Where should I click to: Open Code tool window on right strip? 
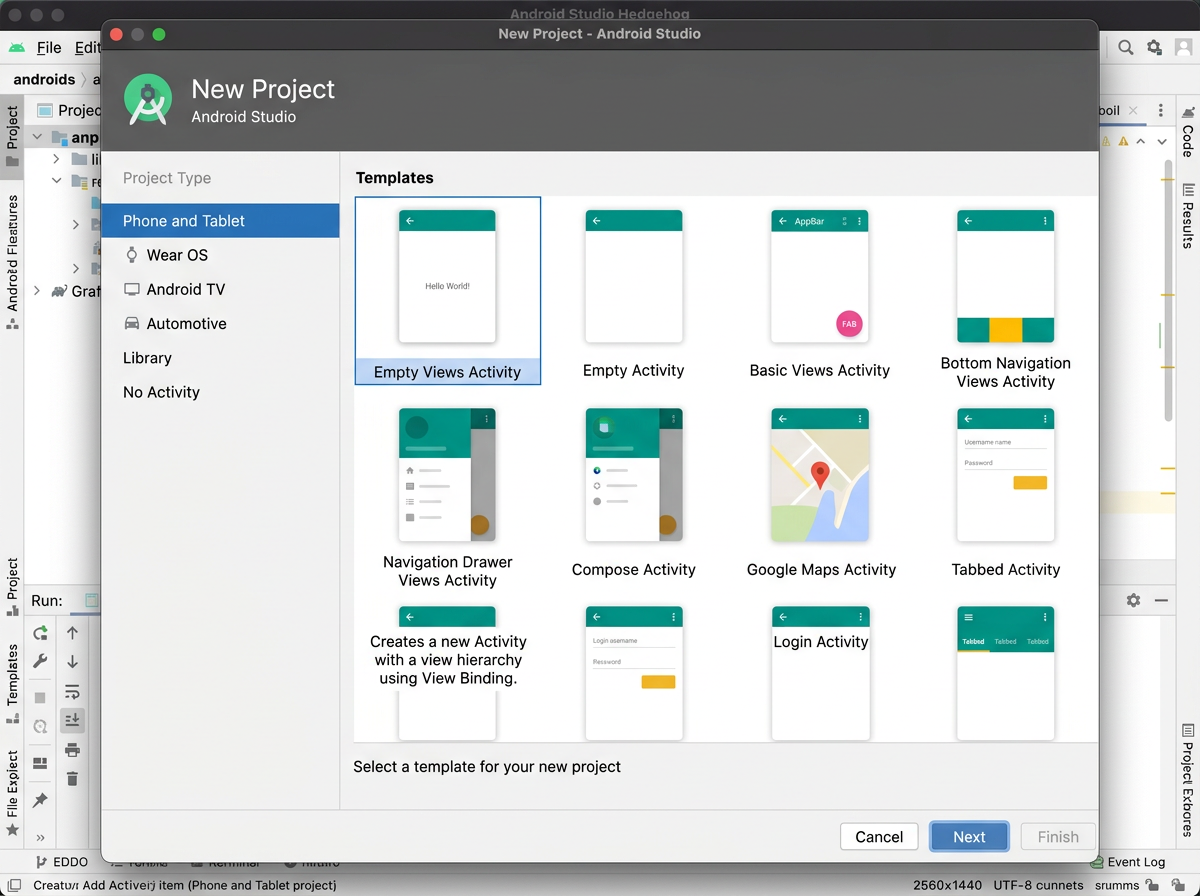(x=1188, y=132)
